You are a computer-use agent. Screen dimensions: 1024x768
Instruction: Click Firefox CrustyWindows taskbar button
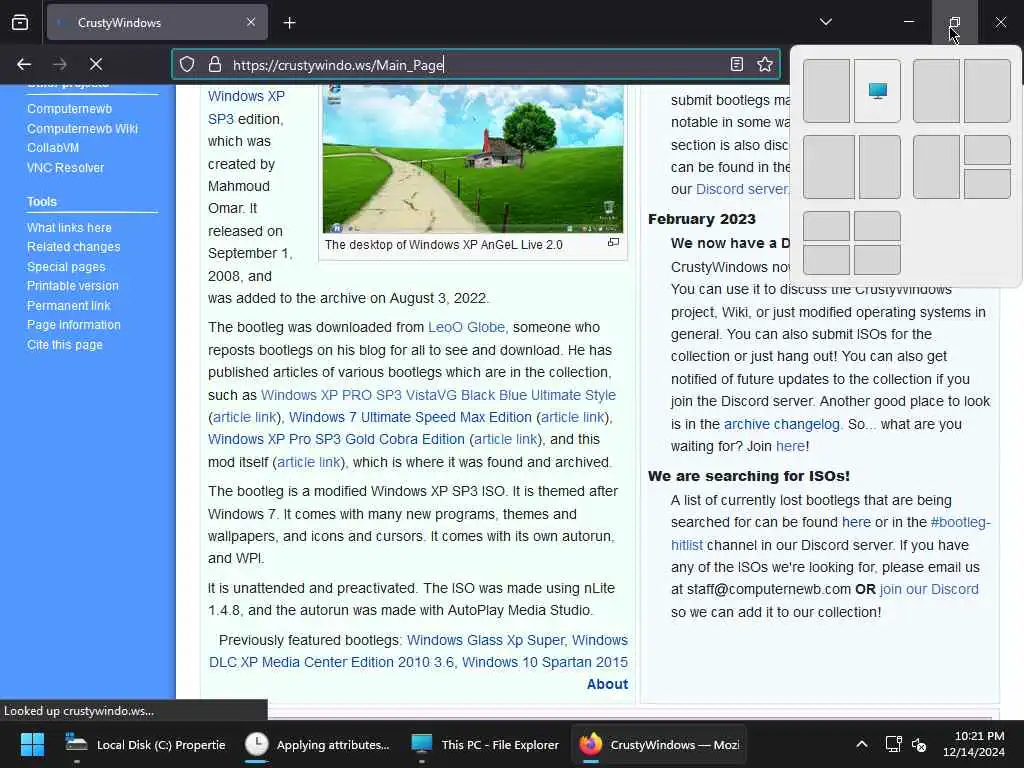[658, 744]
